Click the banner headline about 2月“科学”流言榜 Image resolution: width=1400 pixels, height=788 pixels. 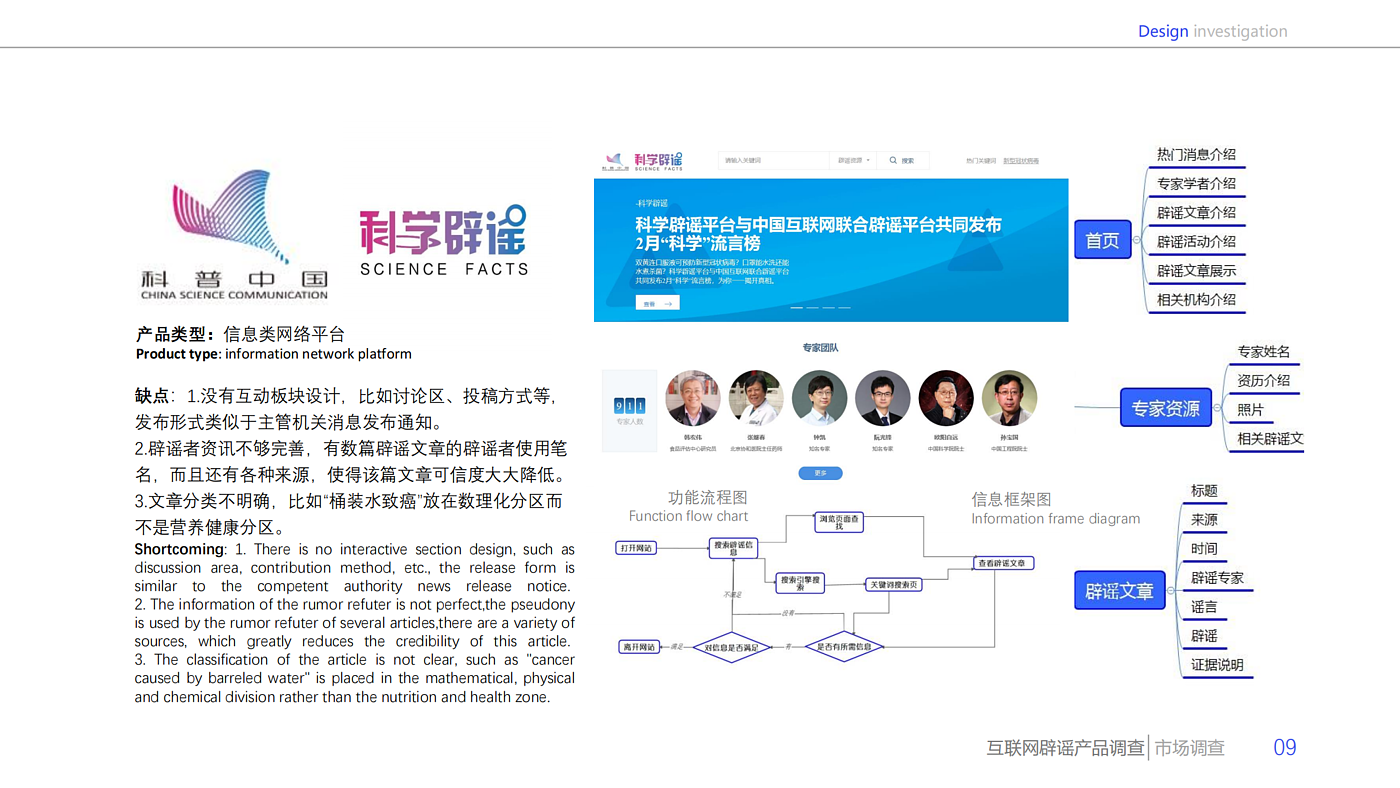click(x=818, y=234)
